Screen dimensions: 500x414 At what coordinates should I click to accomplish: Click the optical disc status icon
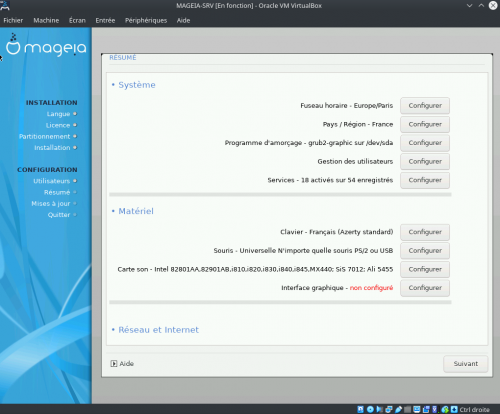[370, 409]
